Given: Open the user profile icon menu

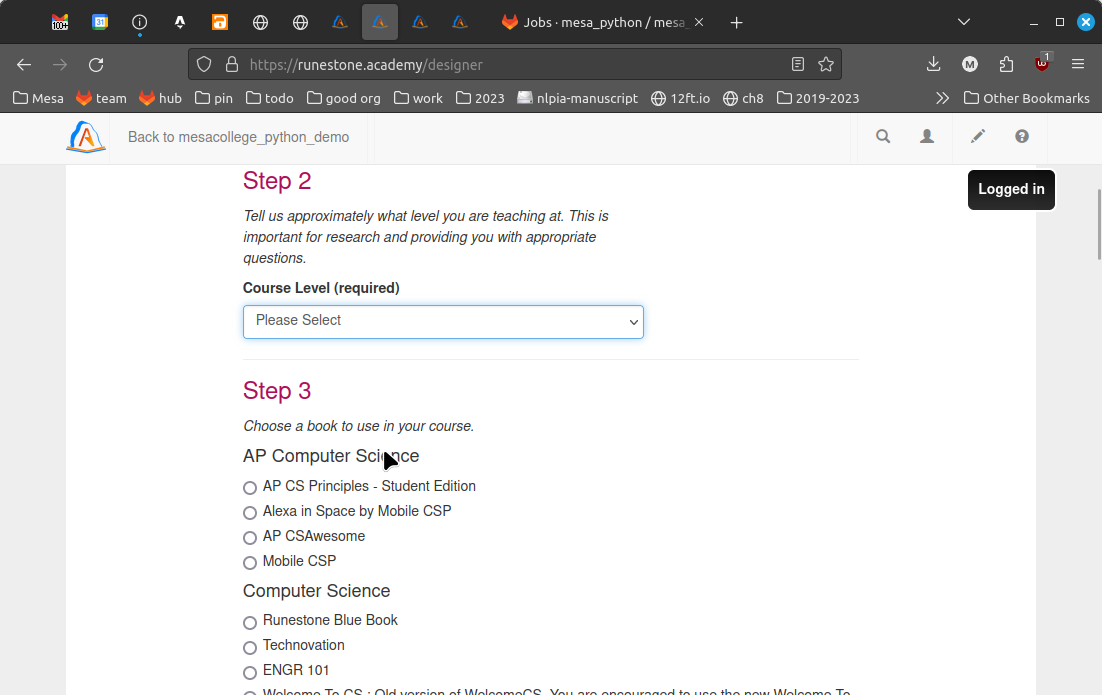Looking at the screenshot, I should (x=927, y=137).
